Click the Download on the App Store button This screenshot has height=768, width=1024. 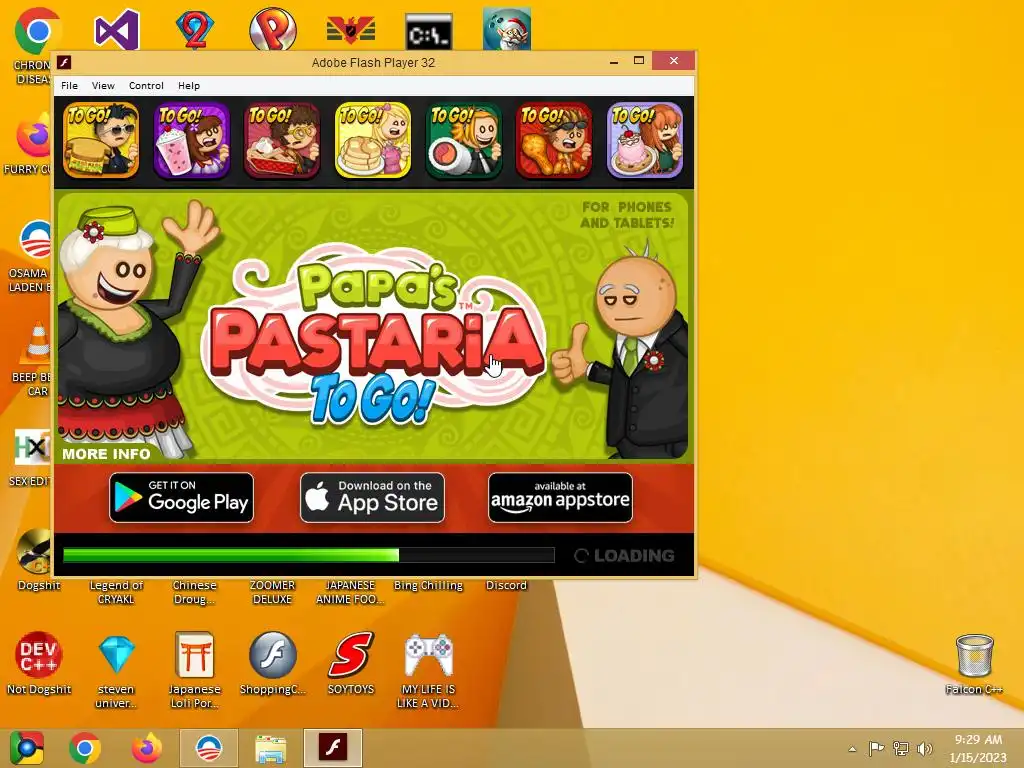(372, 498)
